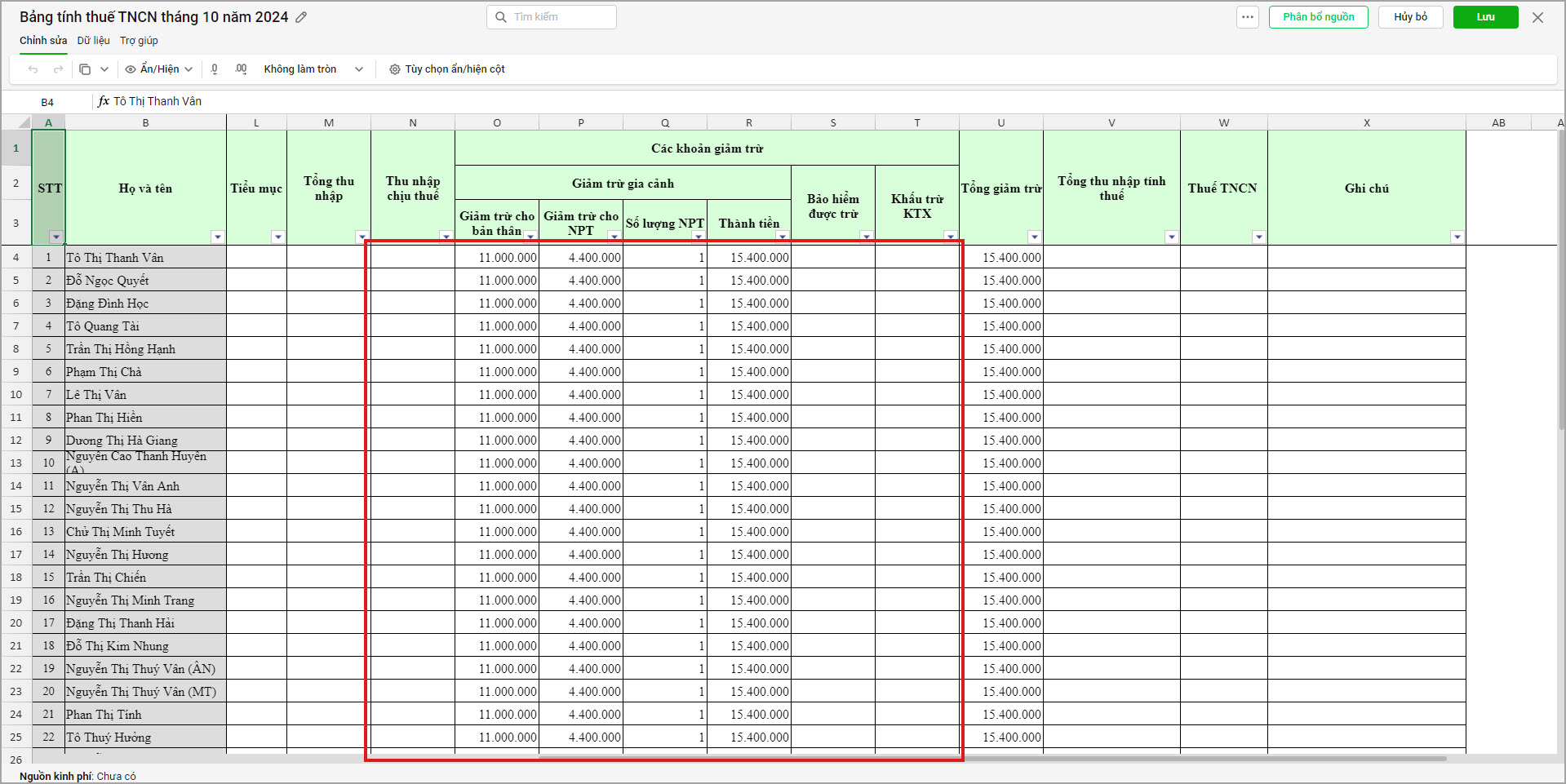
Task: Click the decrease decimal places icon
Action: pyautogui.click(x=215, y=69)
